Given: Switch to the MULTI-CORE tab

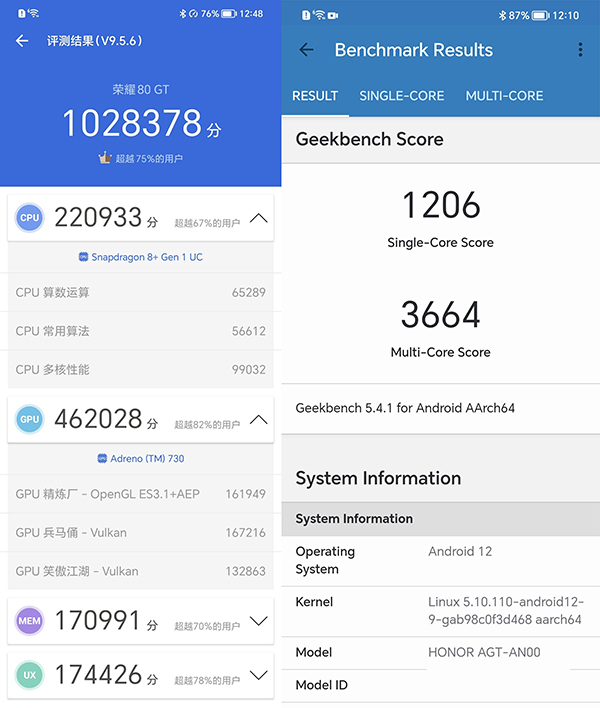Looking at the screenshot, I should 504,96.
